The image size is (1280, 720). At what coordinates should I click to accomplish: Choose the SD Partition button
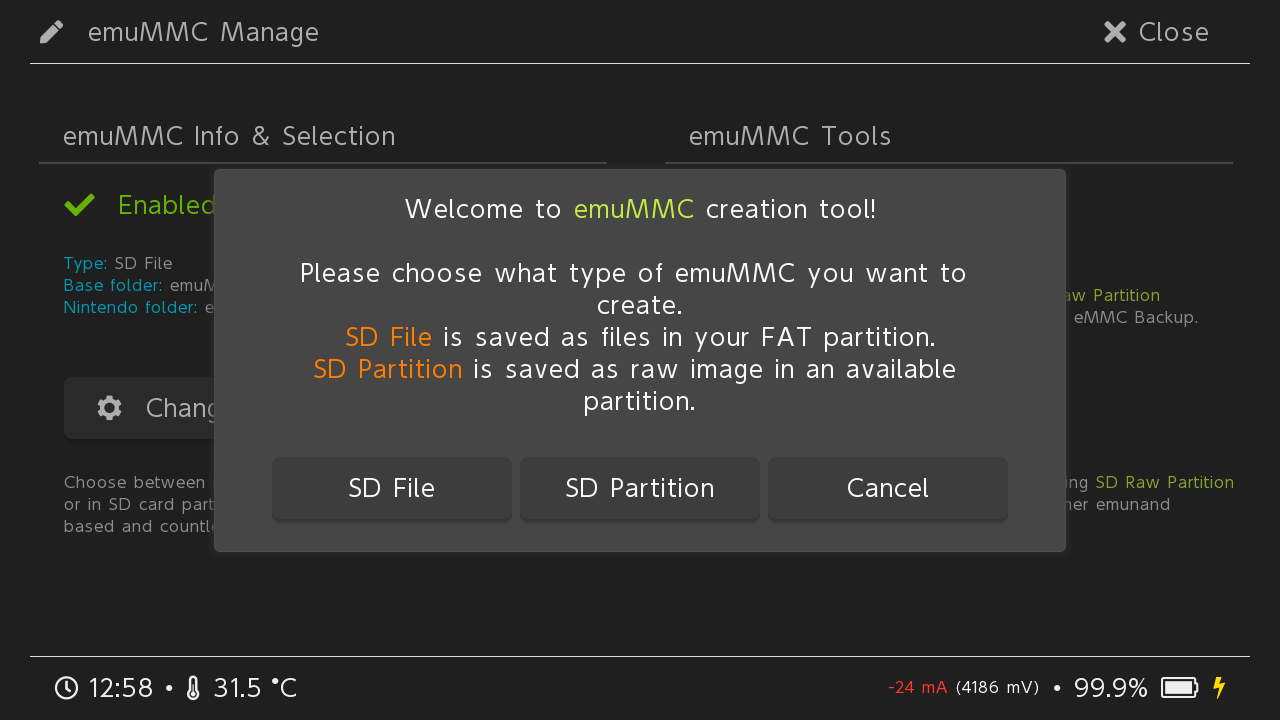[640, 488]
